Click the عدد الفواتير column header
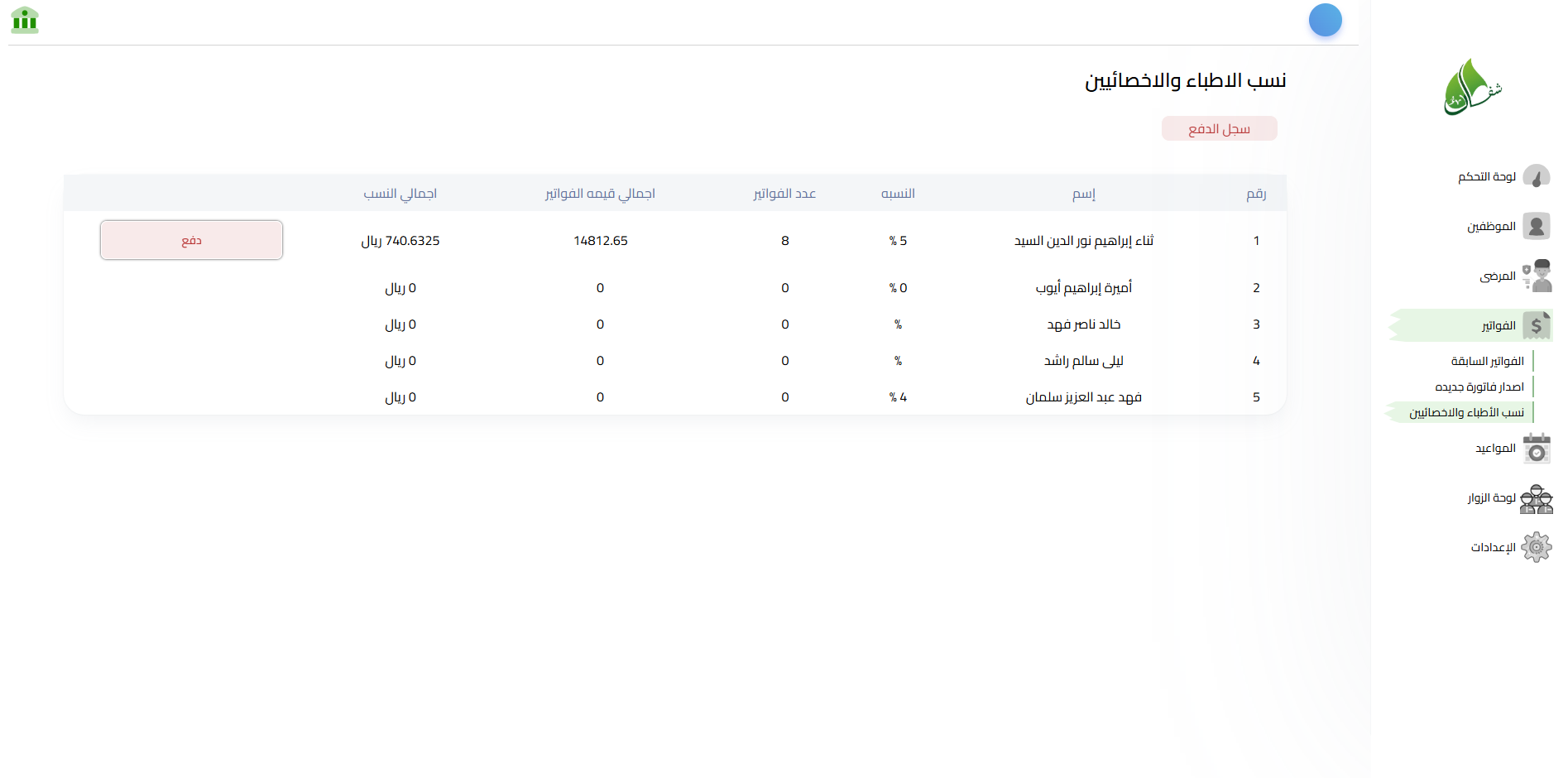 click(x=785, y=193)
